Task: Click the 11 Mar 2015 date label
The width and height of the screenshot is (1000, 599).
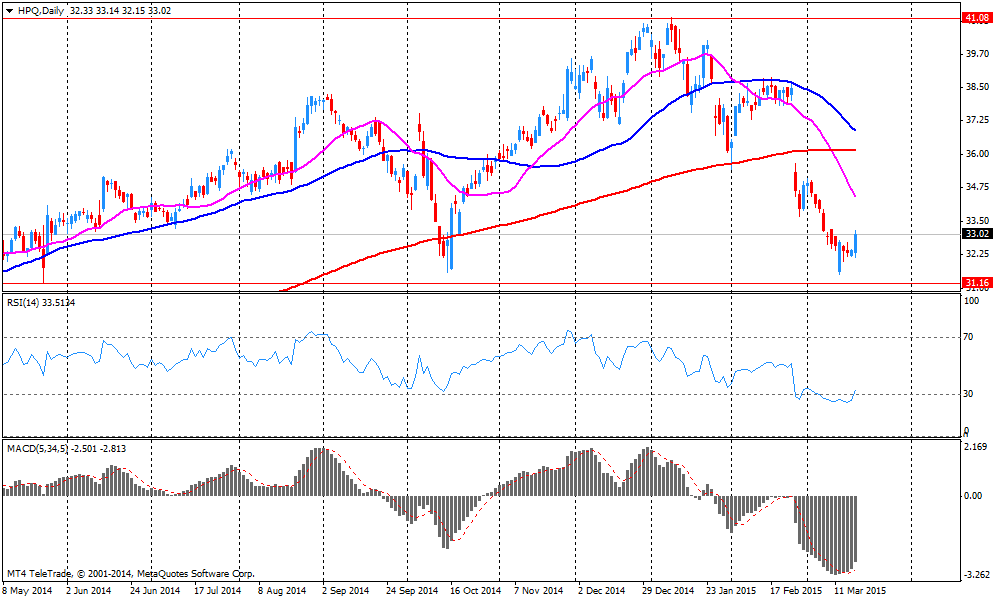Action: point(861,590)
